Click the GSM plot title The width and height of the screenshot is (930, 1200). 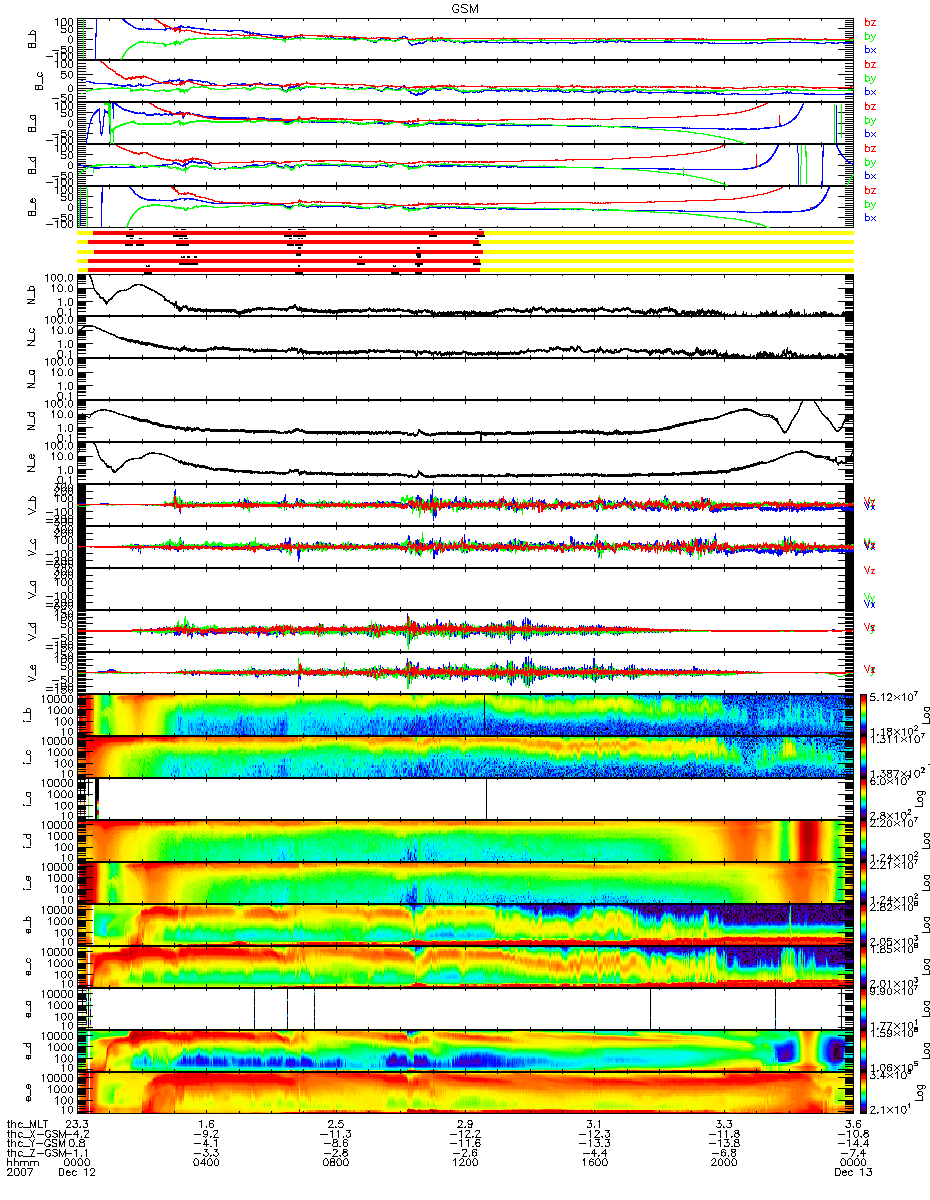click(465, 8)
